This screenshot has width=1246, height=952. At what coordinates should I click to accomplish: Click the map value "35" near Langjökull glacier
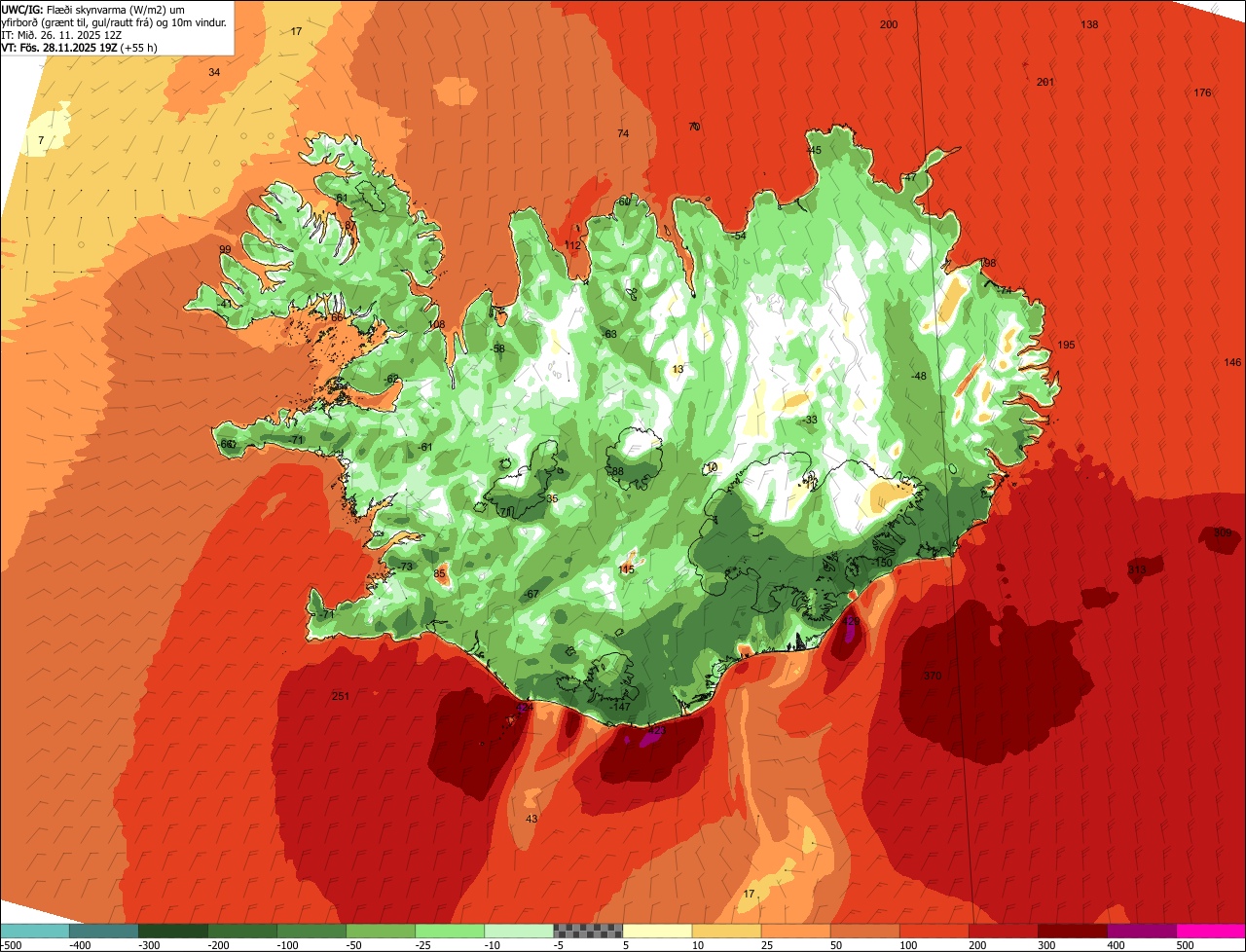552,498
